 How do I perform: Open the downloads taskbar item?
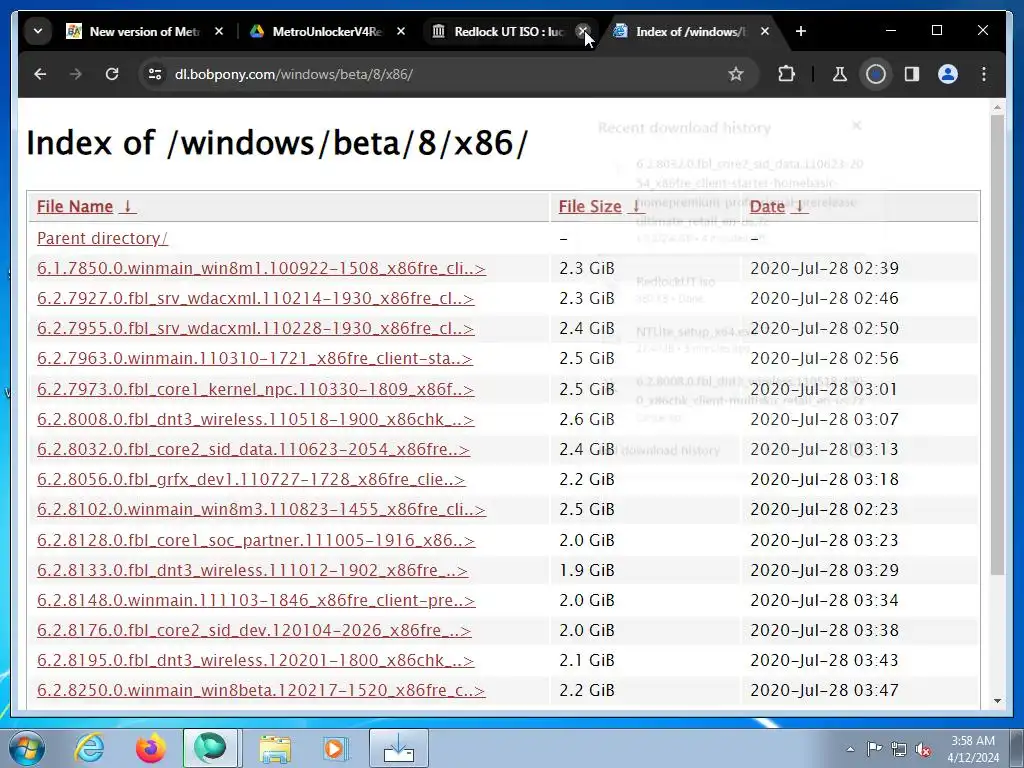(x=399, y=748)
